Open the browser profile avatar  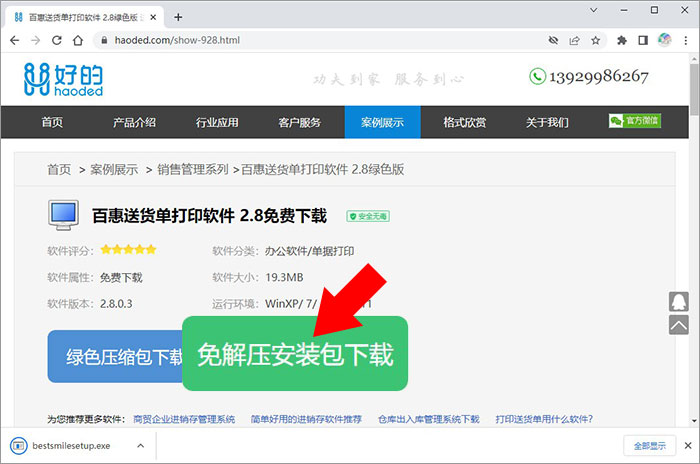pos(664,40)
